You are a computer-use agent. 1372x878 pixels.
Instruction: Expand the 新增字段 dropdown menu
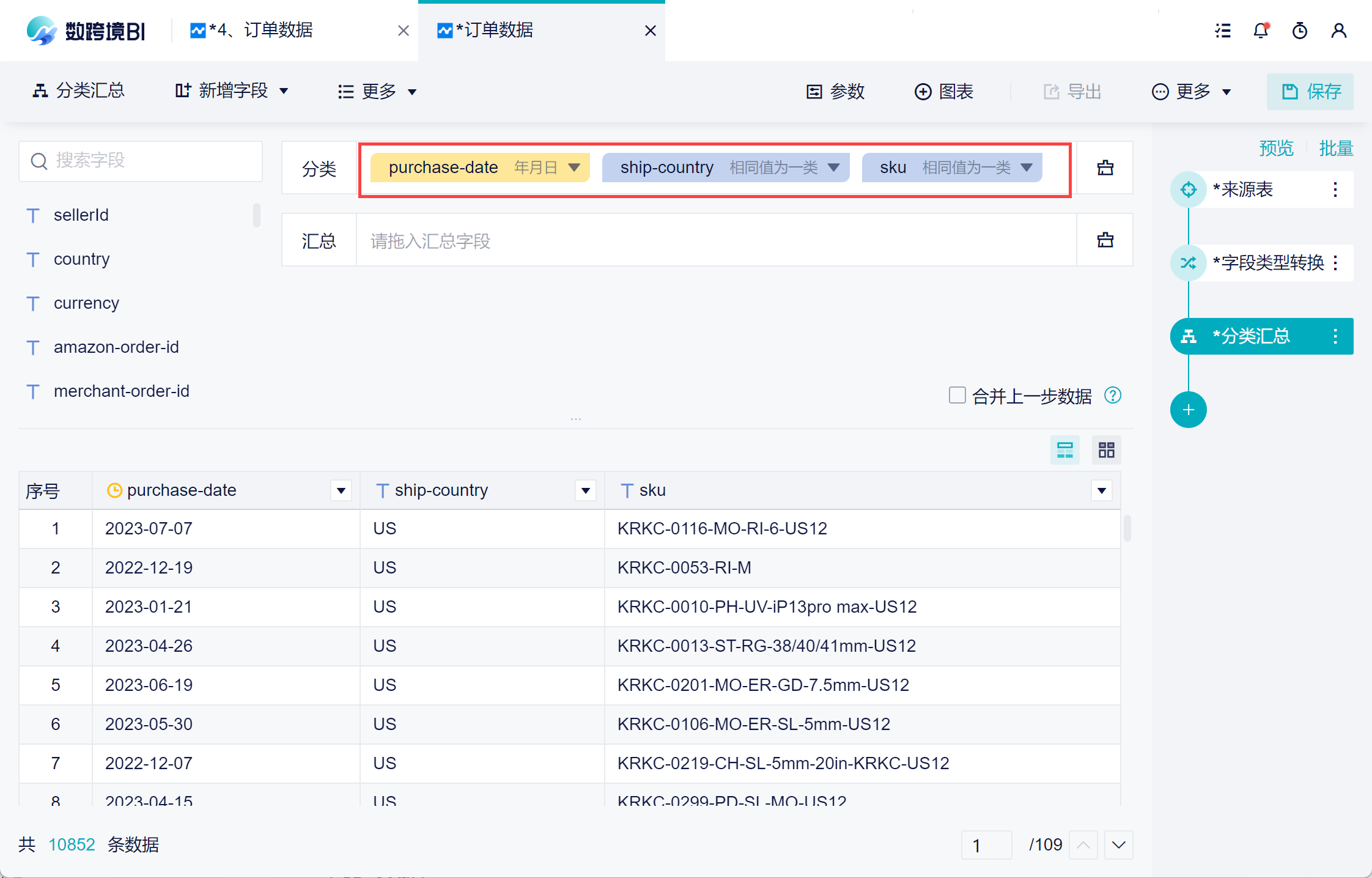232,92
